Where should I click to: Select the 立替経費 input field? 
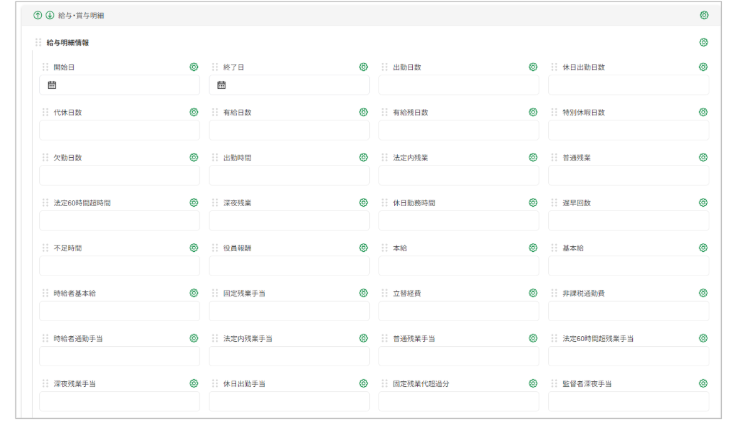tap(458, 311)
